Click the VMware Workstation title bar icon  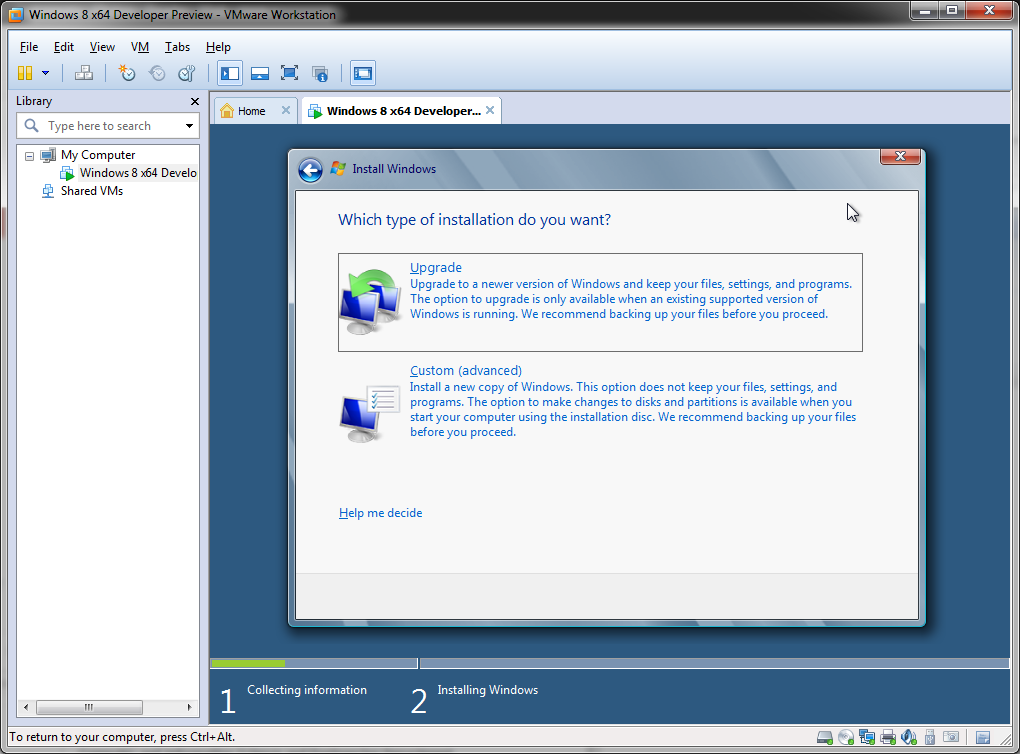(16, 14)
